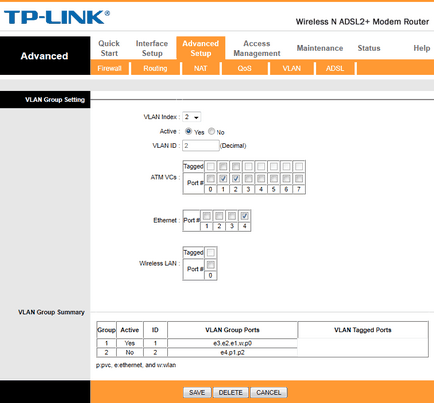
Task: Check Ethernet Port # 2 checkbox
Action: coord(219,216)
